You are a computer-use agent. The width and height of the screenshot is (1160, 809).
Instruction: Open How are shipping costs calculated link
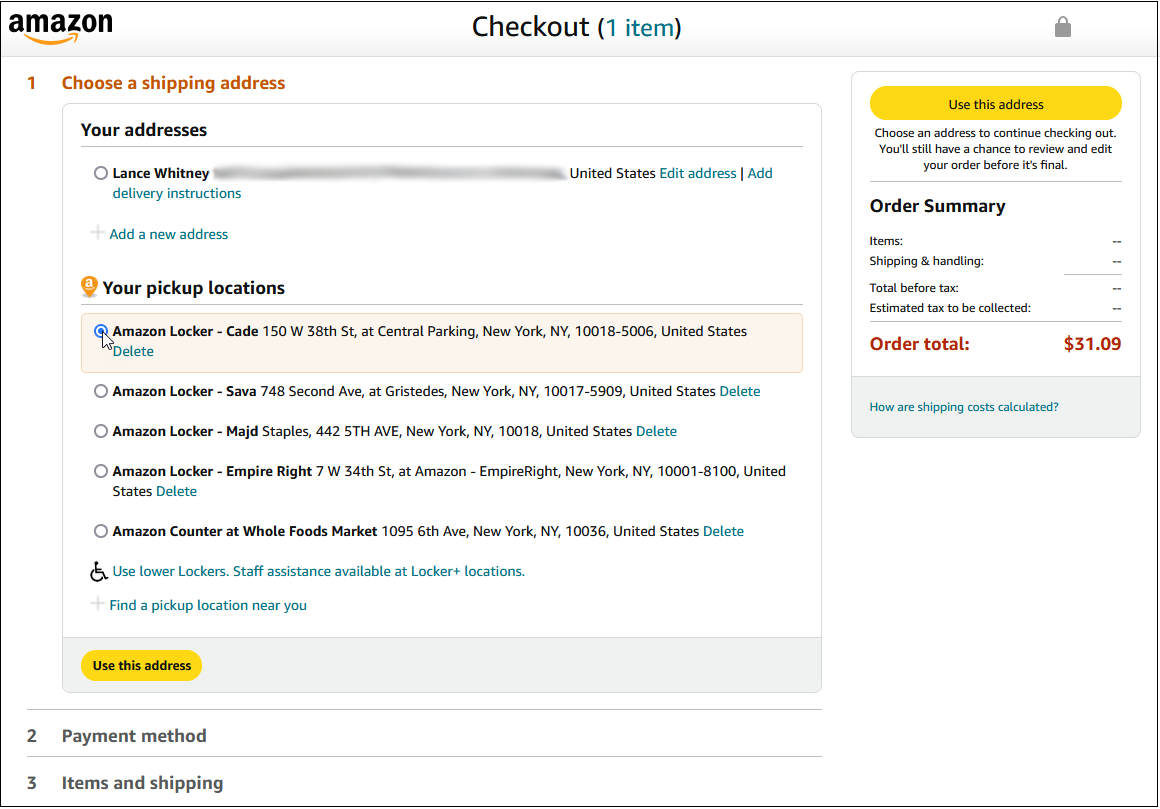(964, 407)
